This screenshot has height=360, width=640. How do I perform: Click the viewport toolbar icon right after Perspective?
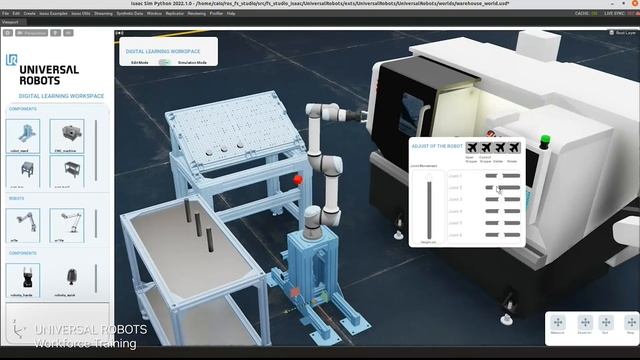coord(56,33)
